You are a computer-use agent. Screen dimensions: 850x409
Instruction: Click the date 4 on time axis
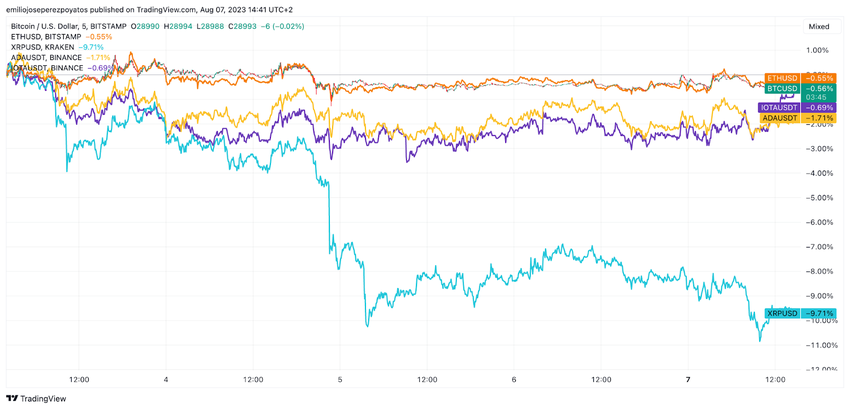click(166, 380)
